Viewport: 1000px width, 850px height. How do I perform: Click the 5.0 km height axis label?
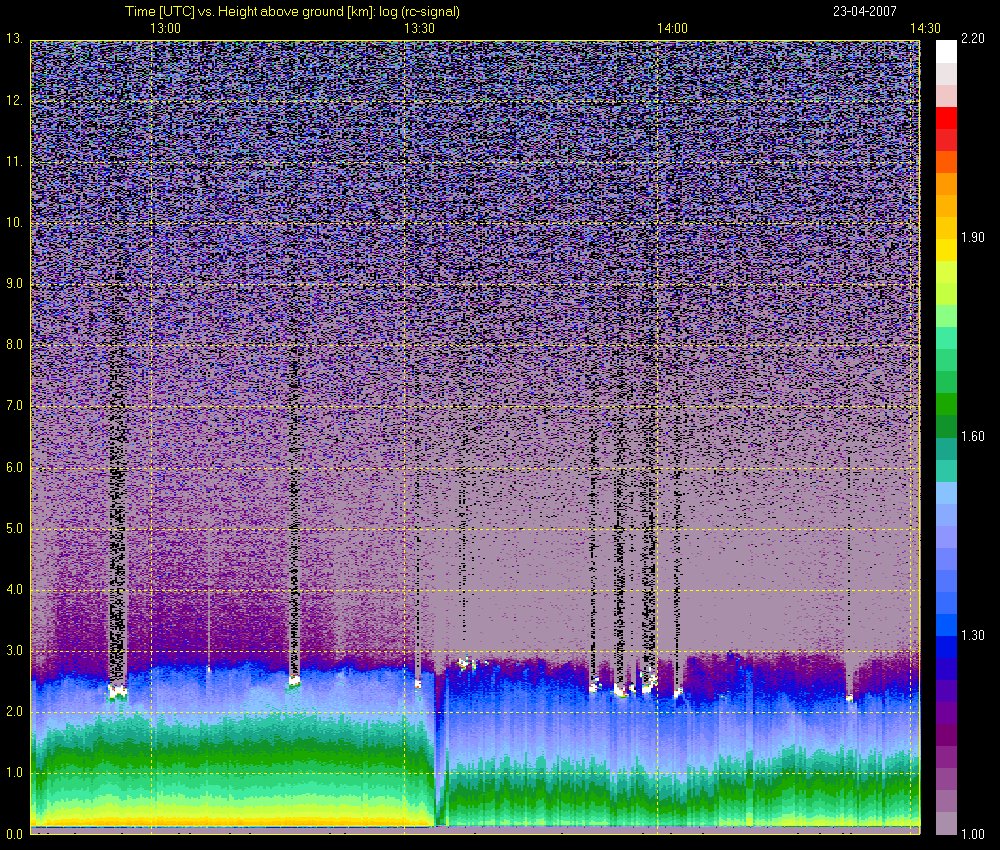click(x=14, y=529)
